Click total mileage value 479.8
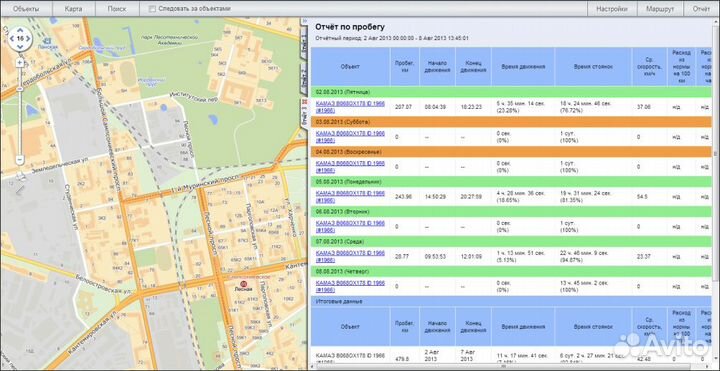The image size is (720, 371). pyautogui.click(x=402, y=360)
